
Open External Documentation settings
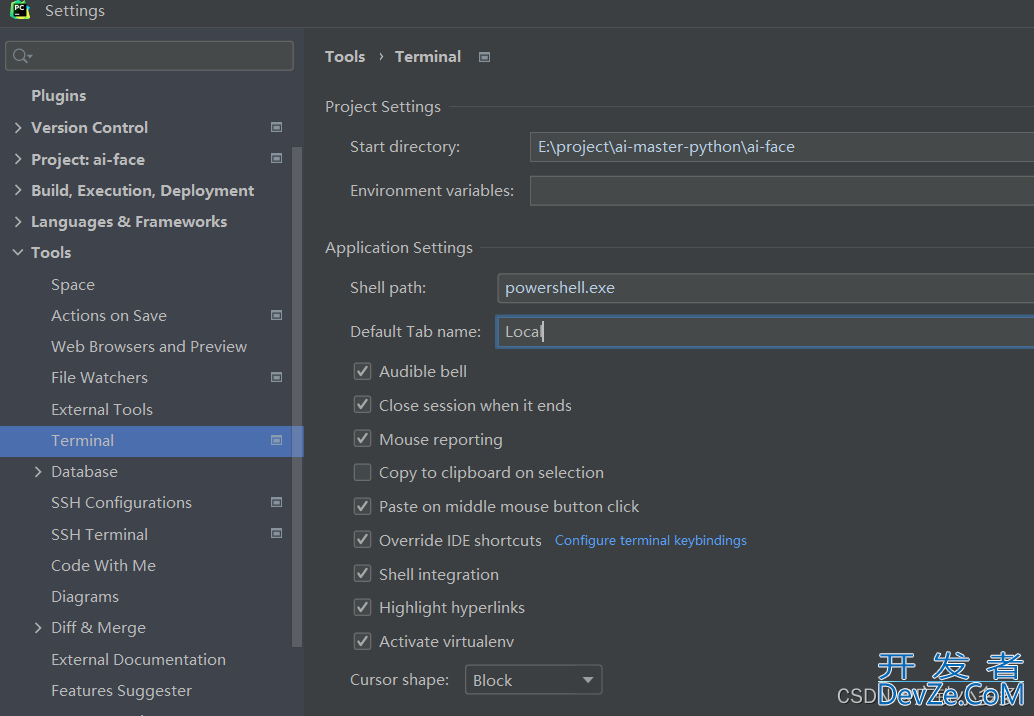[x=138, y=659]
